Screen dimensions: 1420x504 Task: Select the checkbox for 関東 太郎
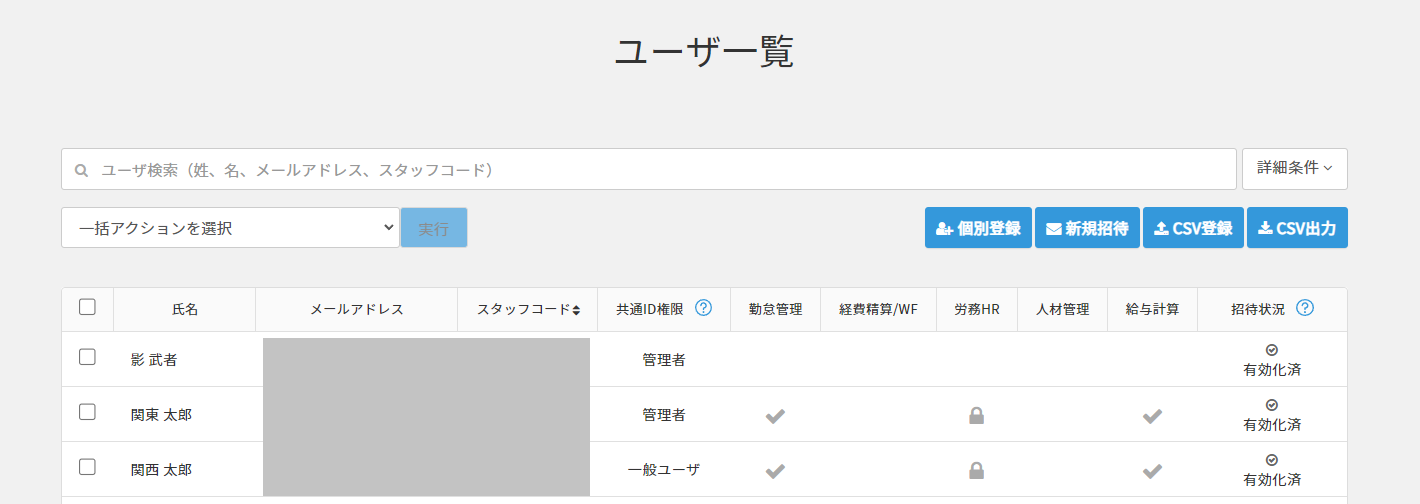[87, 412]
